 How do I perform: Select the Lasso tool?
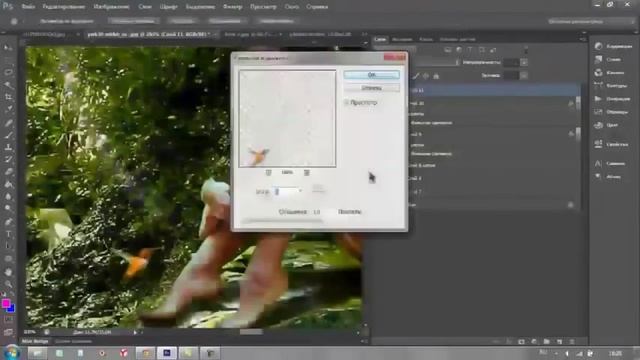[8, 72]
